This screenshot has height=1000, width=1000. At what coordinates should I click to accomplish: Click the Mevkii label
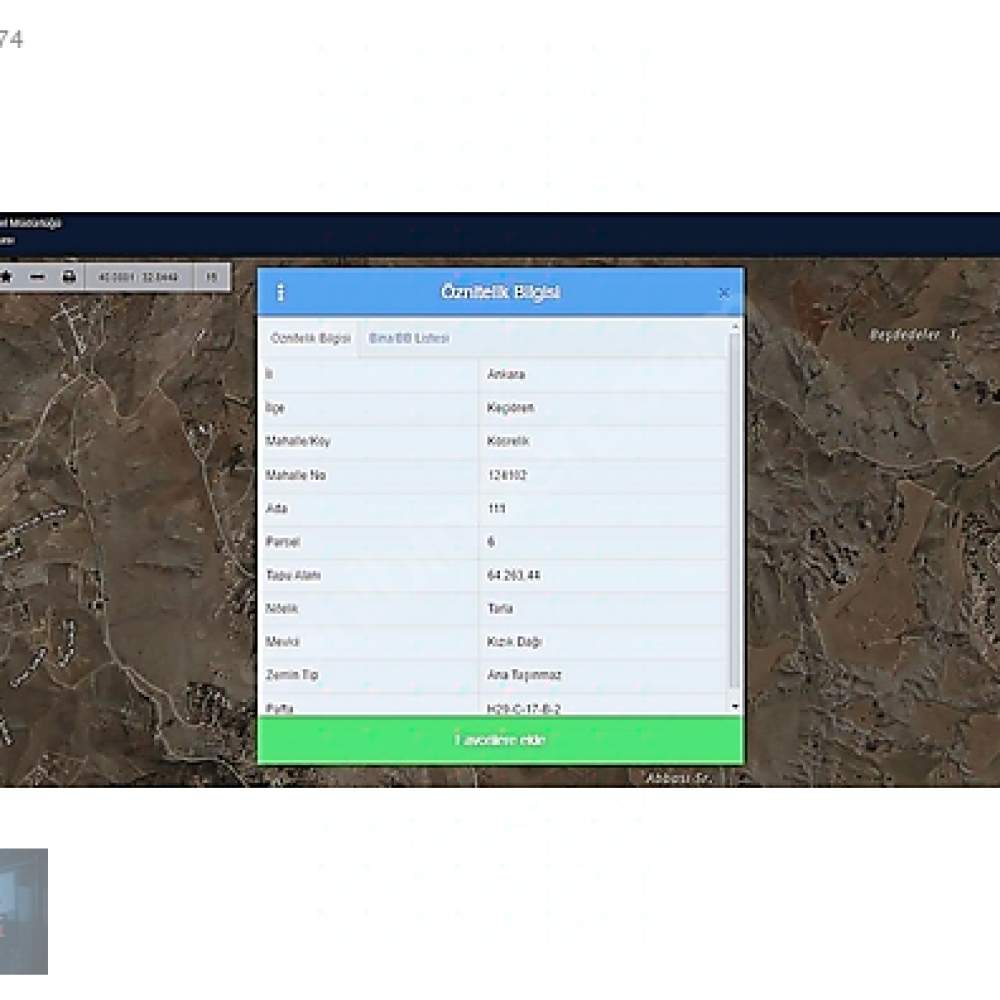(283, 642)
